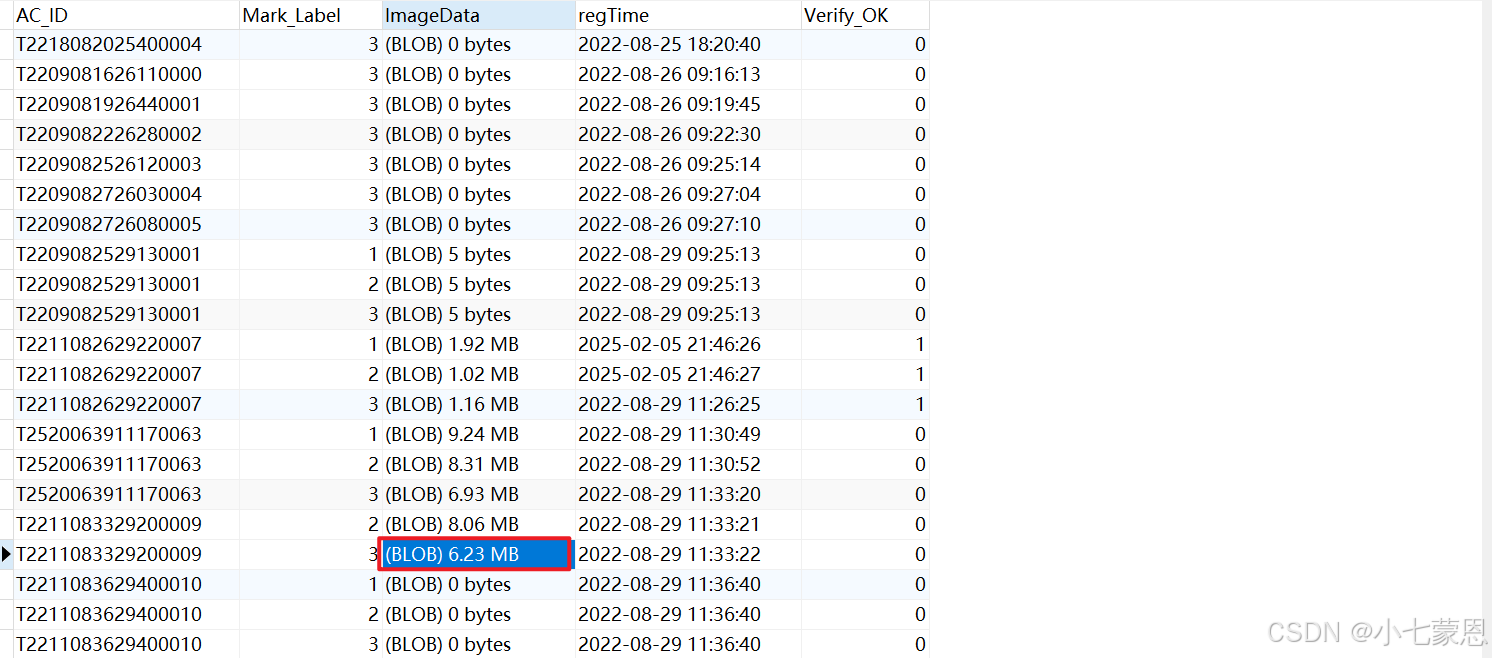
Task: Click Verify_OK value in the 1.16 MB row
Action: 865,405
